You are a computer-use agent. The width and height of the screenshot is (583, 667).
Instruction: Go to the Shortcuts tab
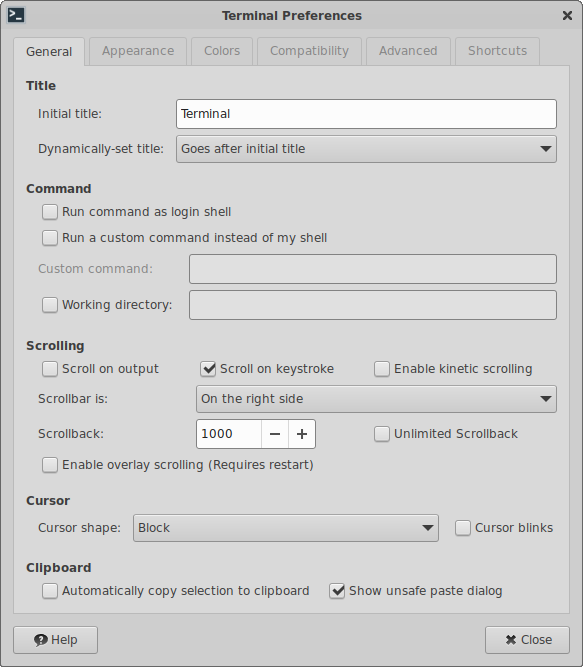click(498, 51)
